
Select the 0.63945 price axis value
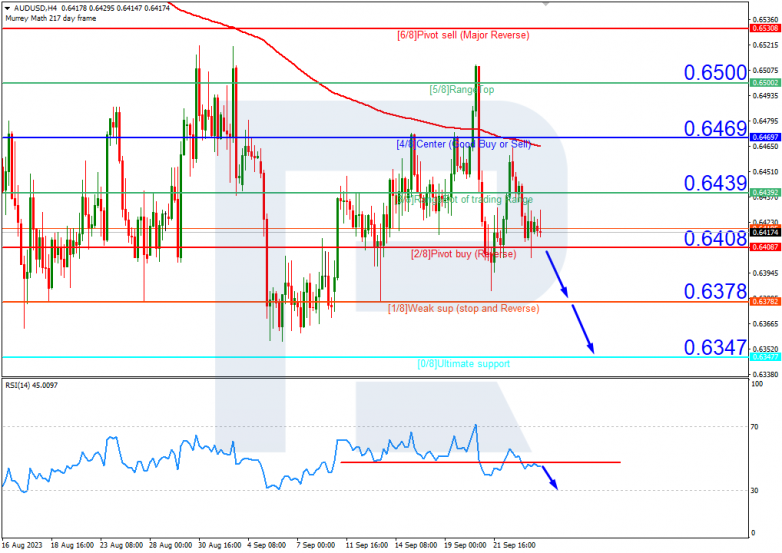click(x=765, y=273)
